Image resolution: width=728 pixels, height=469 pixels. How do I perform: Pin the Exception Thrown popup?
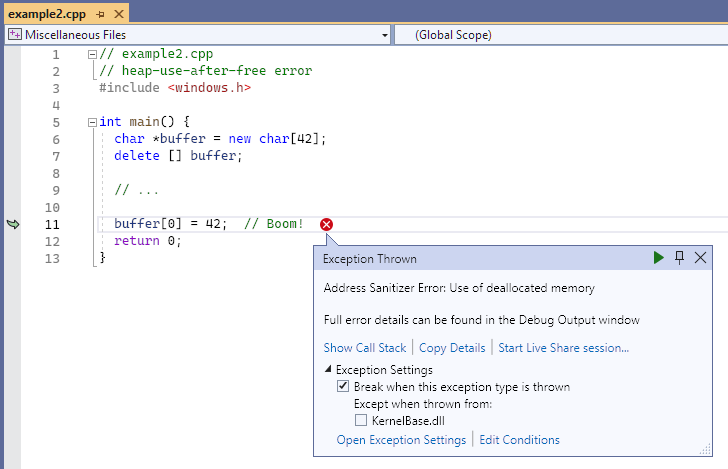(x=679, y=258)
